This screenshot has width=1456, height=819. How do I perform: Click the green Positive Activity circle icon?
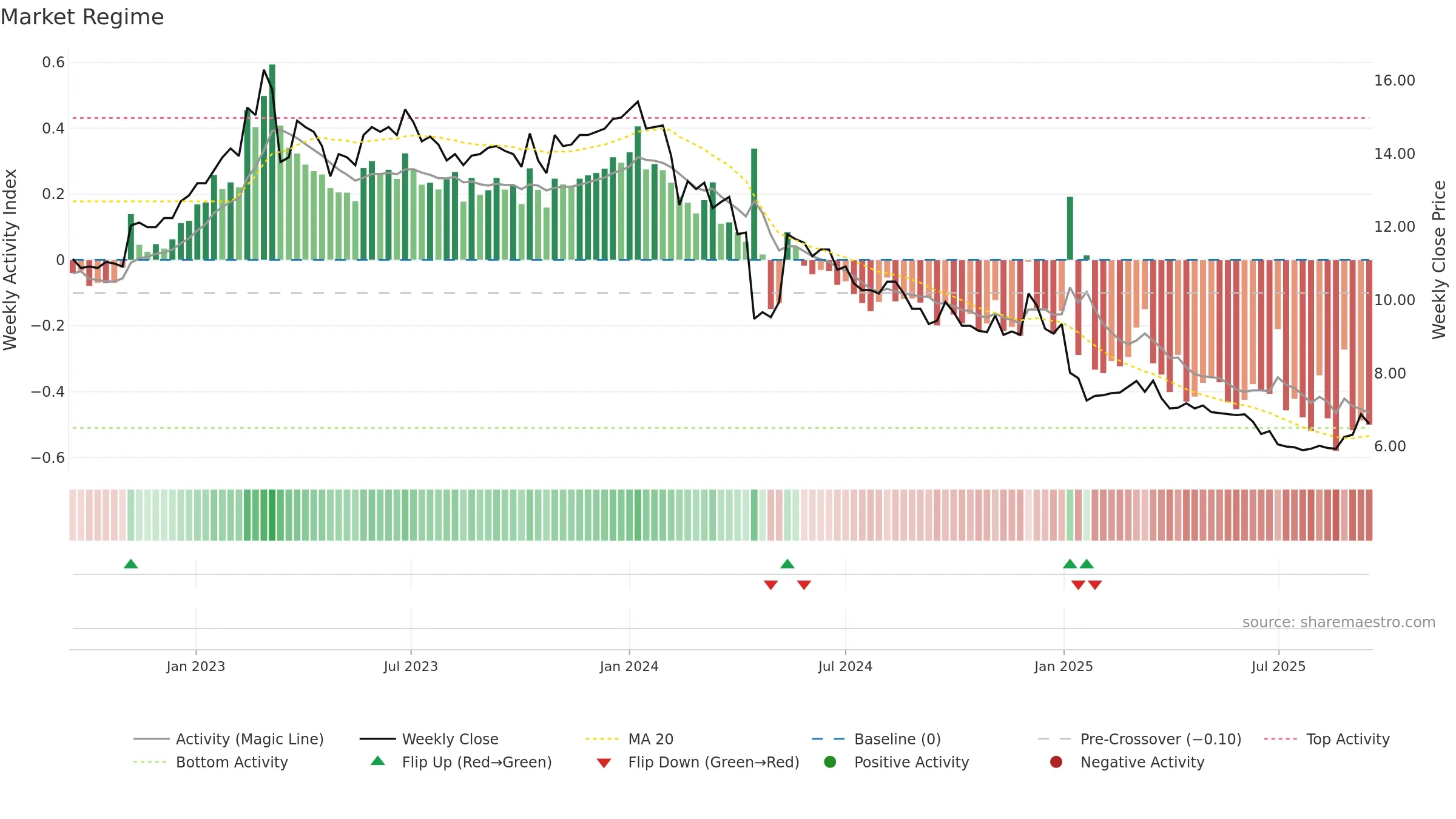coord(830,762)
